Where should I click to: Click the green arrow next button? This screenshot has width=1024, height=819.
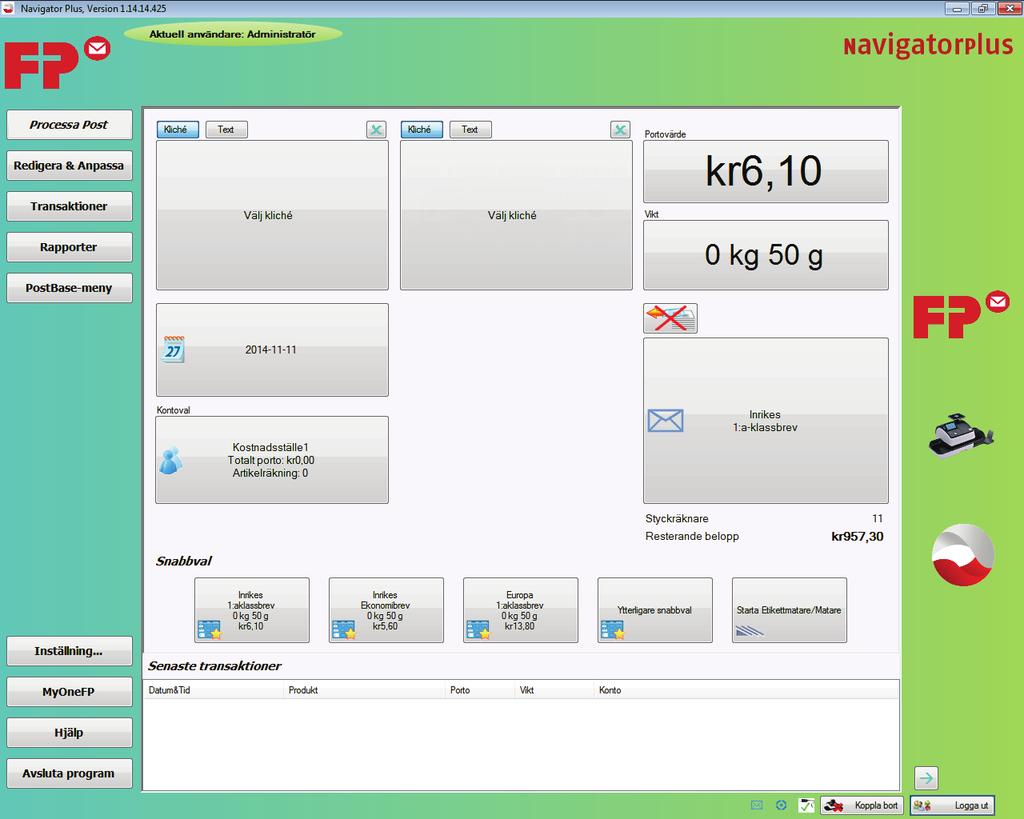[x=926, y=778]
